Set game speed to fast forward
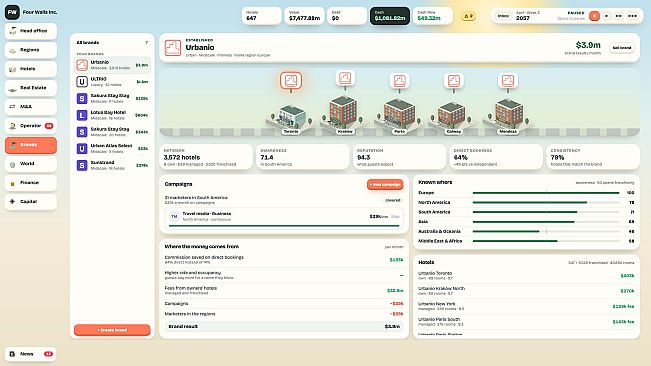This screenshot has height=366, width=651. (x=619, y=16)
